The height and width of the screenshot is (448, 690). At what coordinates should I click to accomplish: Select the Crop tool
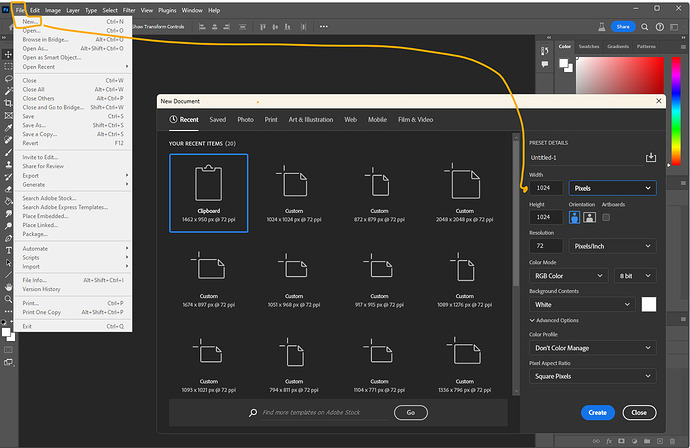click(8, 103)
